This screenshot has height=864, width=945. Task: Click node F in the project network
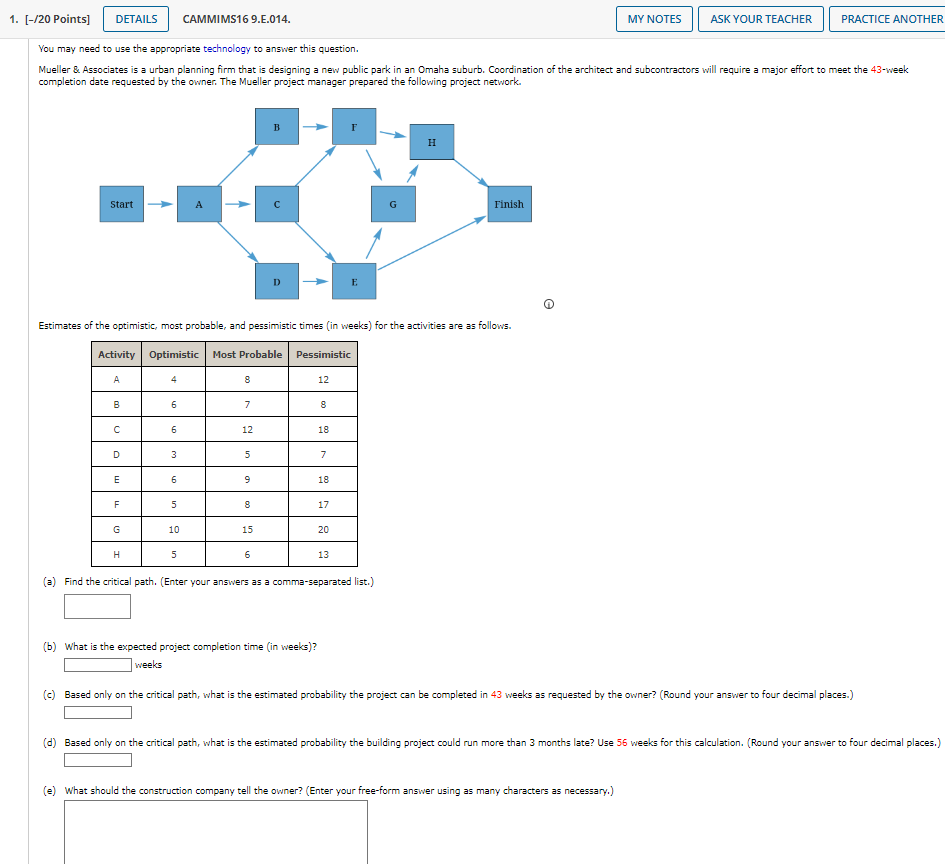point(354,127)
